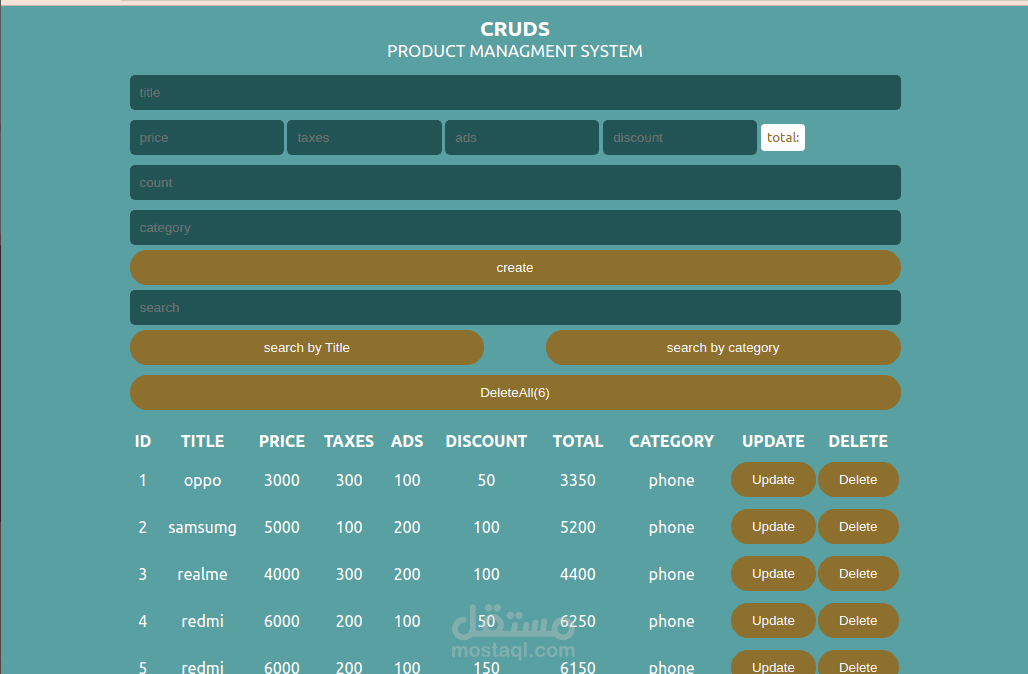The width and height of the screenshot is (1028, 674).
Task: Update the realme product row
Action: point(773,574)
